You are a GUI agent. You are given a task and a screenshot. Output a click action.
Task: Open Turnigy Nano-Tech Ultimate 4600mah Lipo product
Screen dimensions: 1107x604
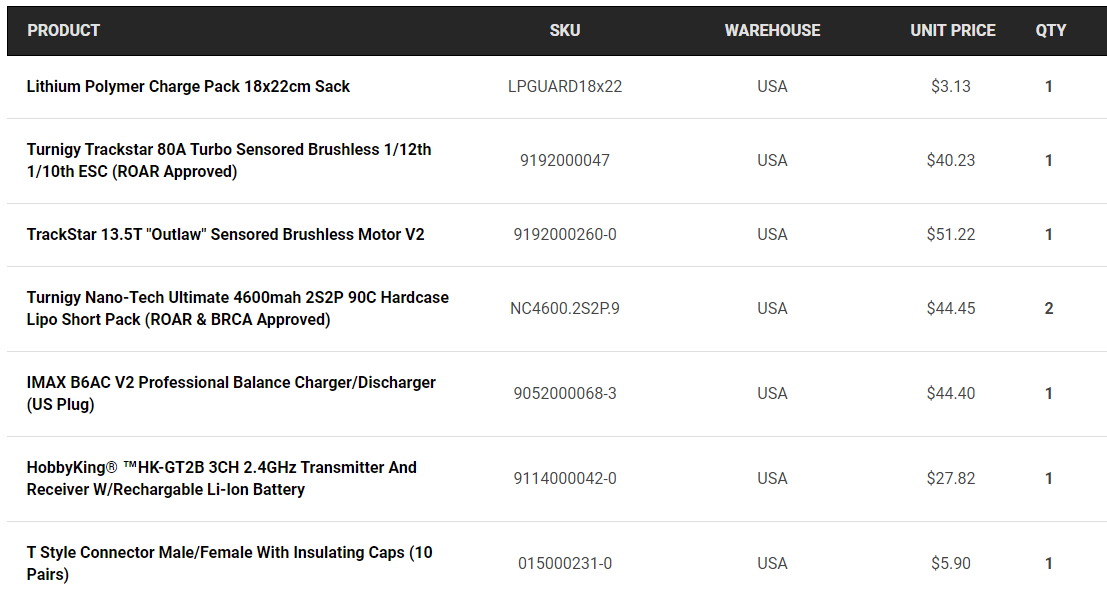(x=238, y=308)
